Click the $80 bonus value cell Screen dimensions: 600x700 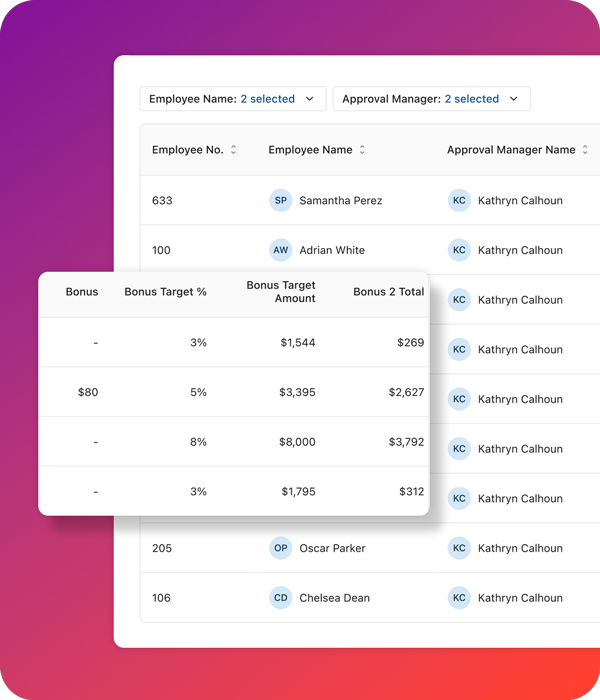coord(88,392)
